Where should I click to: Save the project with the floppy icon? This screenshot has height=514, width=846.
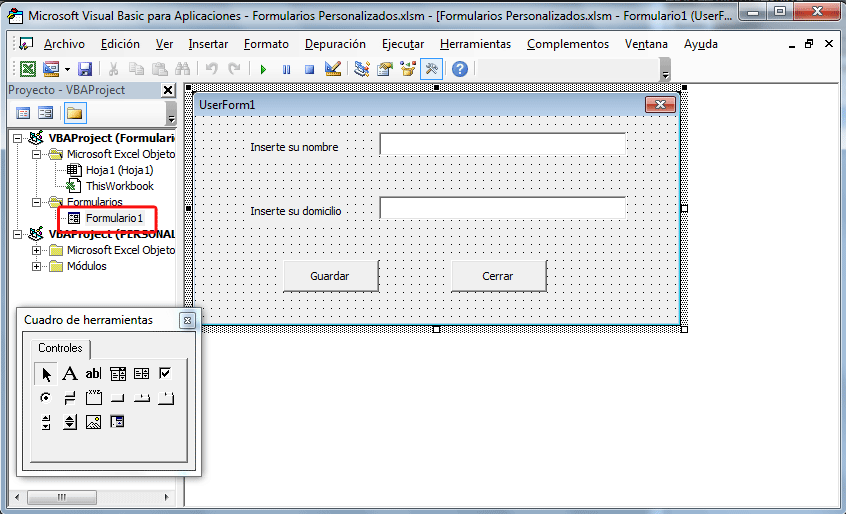(85, 69)
